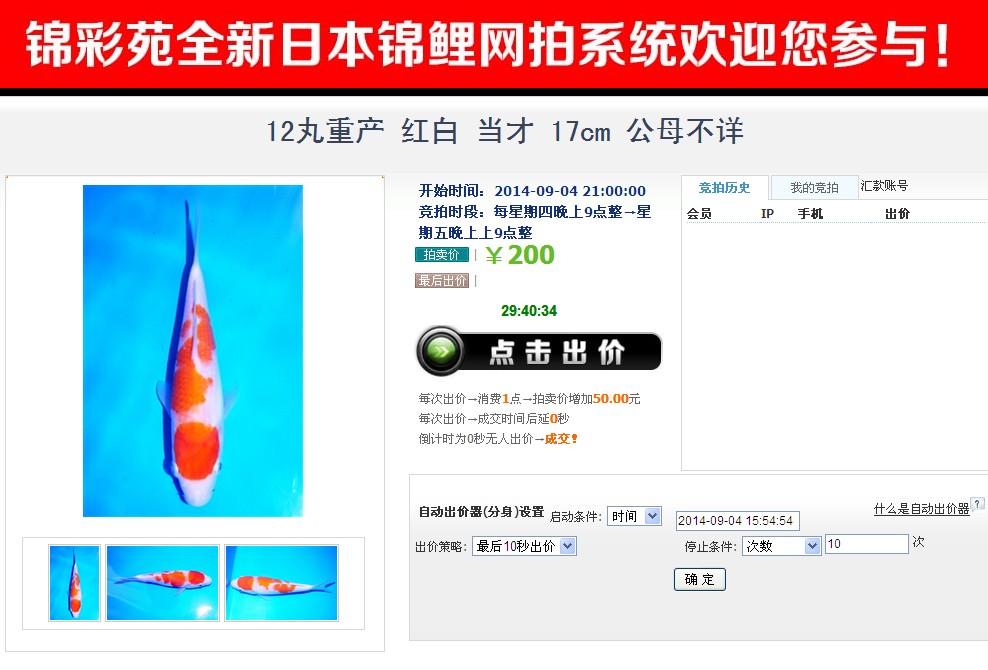Switch to the 我的竞拍 tab
The image size is (988, 670).
814,188
